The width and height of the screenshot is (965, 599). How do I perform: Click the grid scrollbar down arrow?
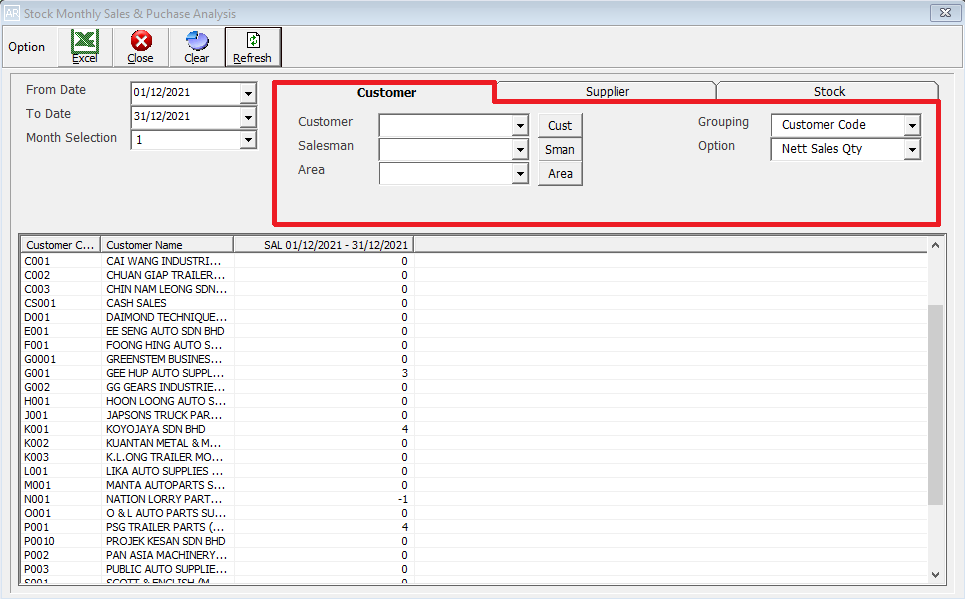pos(935,574)
